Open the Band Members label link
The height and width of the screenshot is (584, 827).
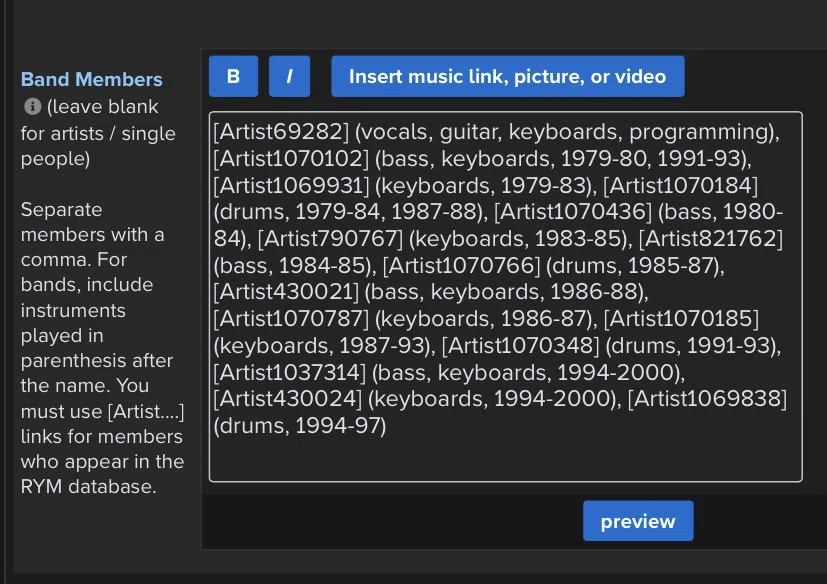pos(91,79)
